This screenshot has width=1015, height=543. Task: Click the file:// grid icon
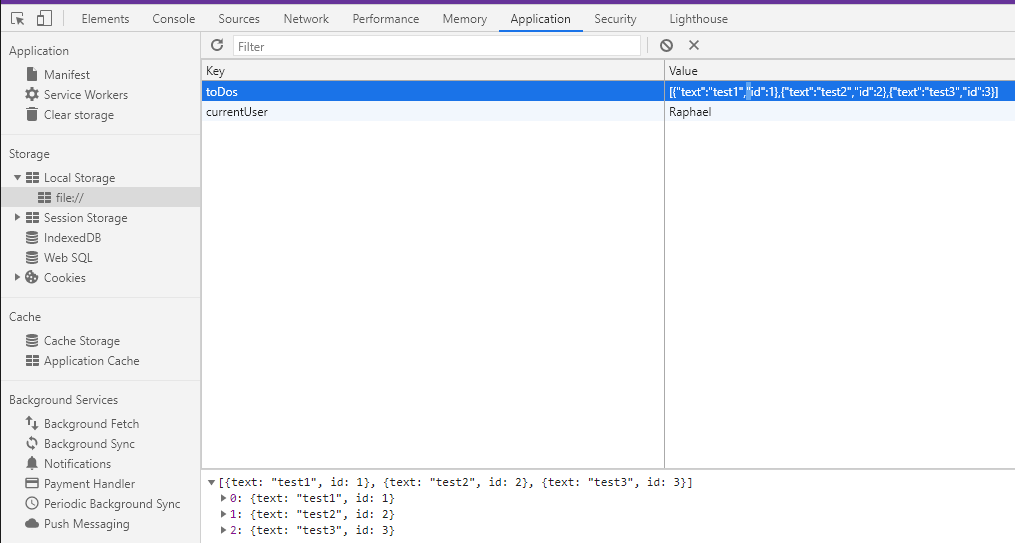pyautogui.click(x=44, y=197)
